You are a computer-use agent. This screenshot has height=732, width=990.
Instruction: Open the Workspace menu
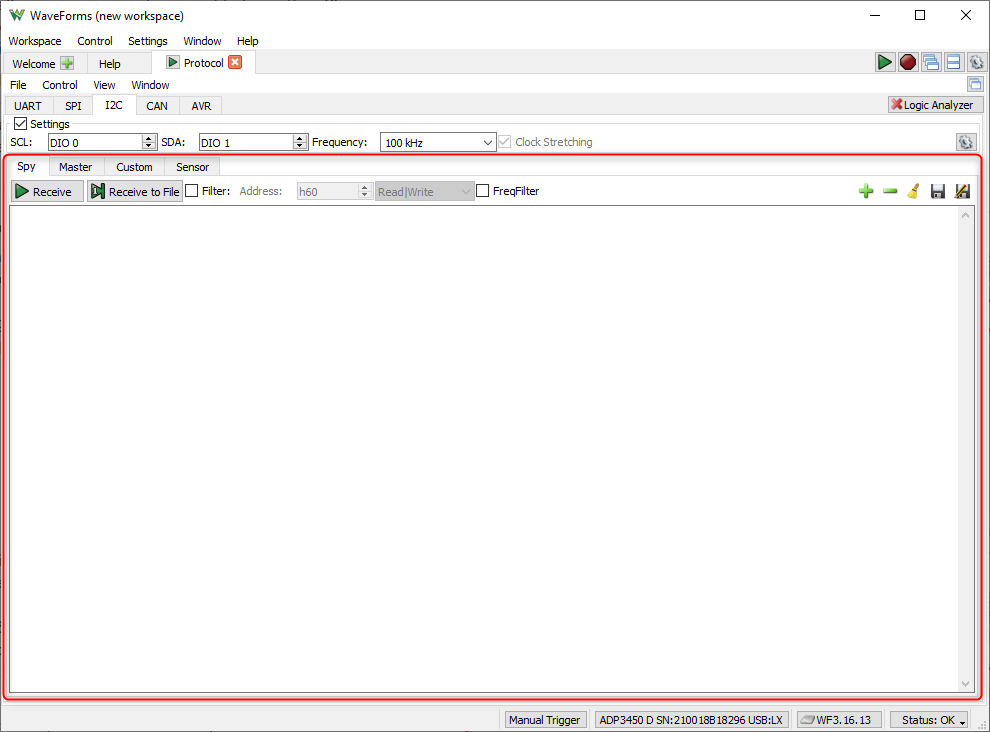(x=35, y=40)
